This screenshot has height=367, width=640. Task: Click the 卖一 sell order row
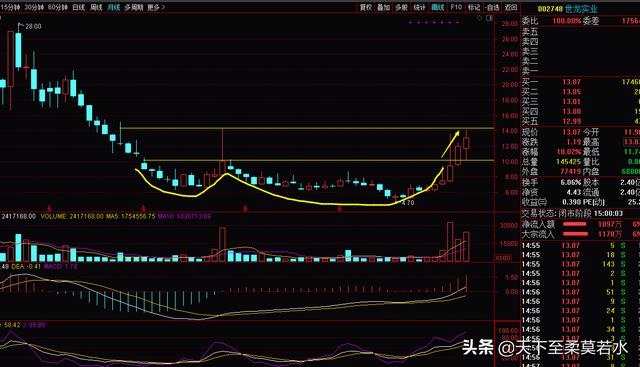click(580, 71)
